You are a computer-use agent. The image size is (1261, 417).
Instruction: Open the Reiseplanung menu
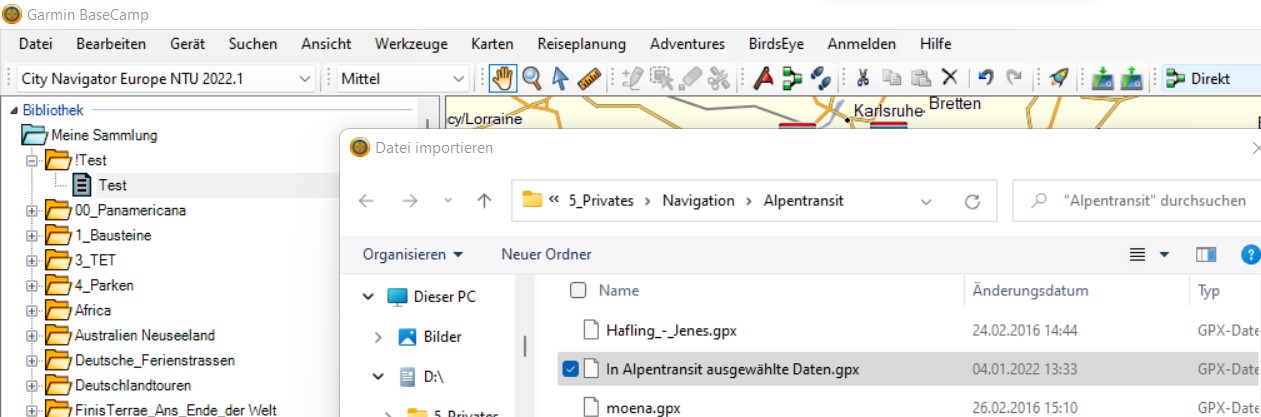[x=581, y=44]
